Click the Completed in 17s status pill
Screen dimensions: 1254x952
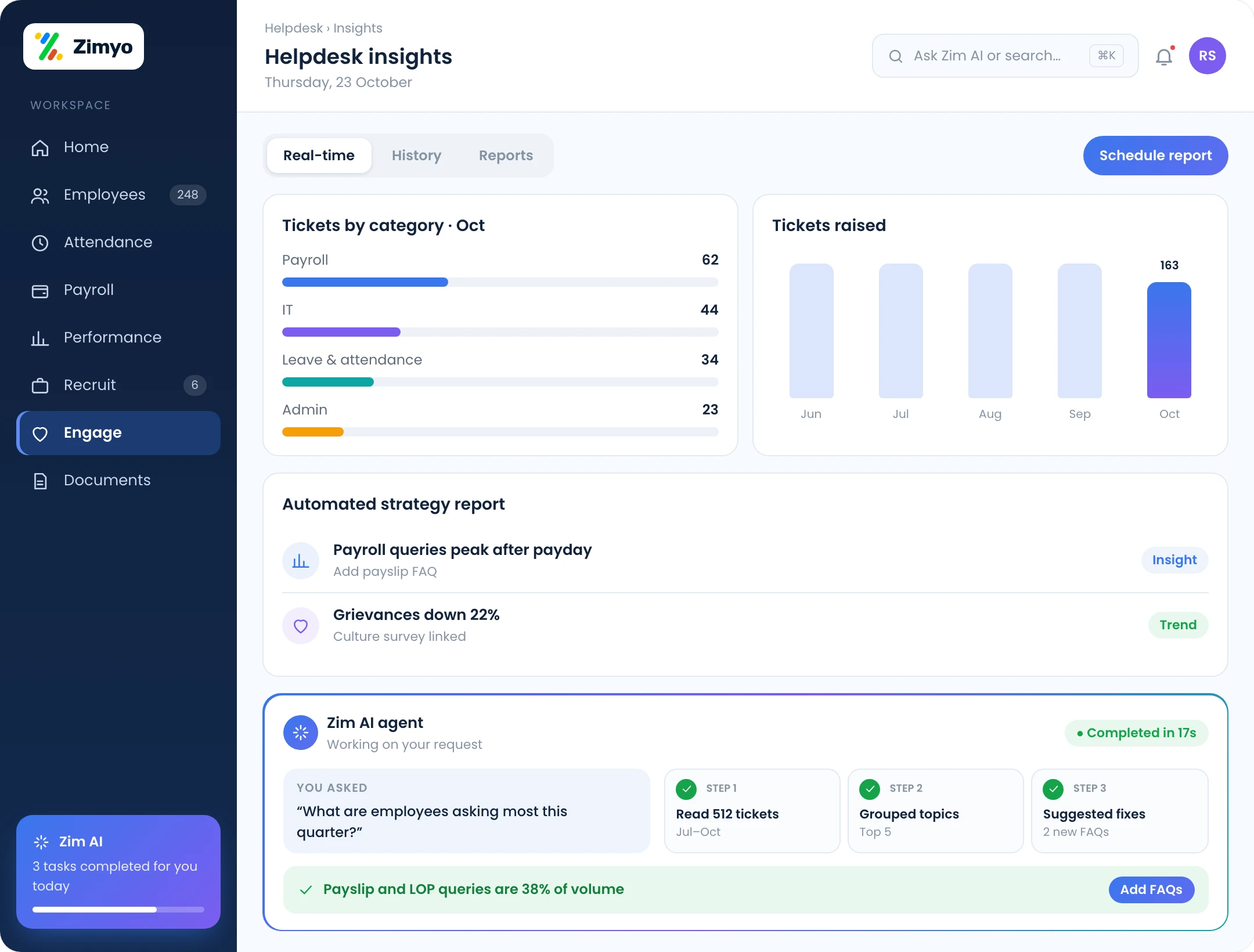tap(1136, 733)
